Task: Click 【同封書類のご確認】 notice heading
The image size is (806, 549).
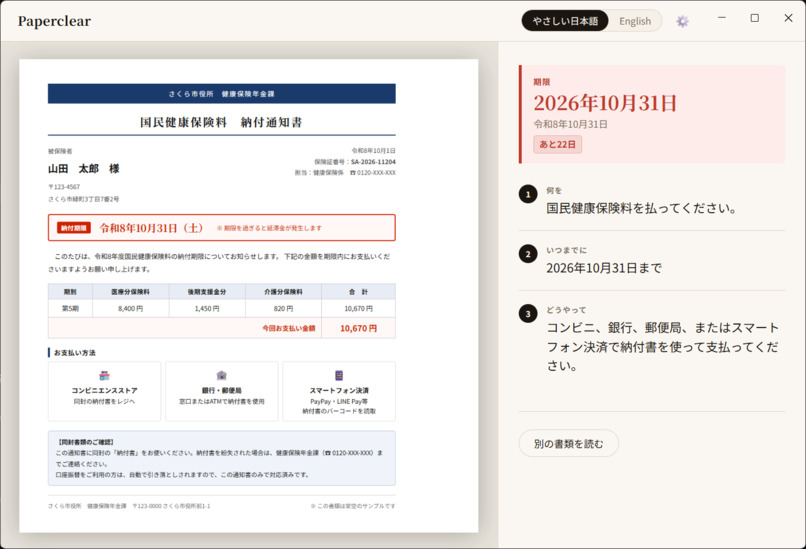Action: tap(85, 442)
